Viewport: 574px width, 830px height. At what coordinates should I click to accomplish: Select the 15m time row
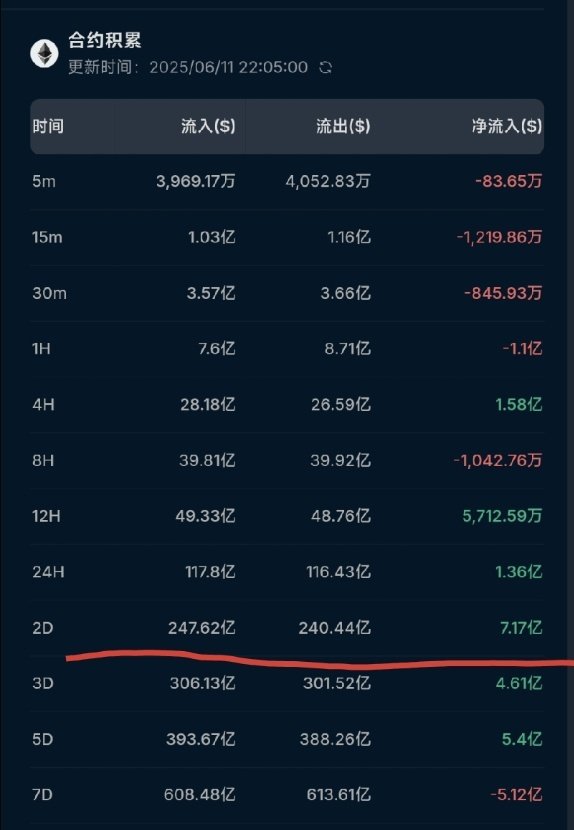[x=287, y=238]
